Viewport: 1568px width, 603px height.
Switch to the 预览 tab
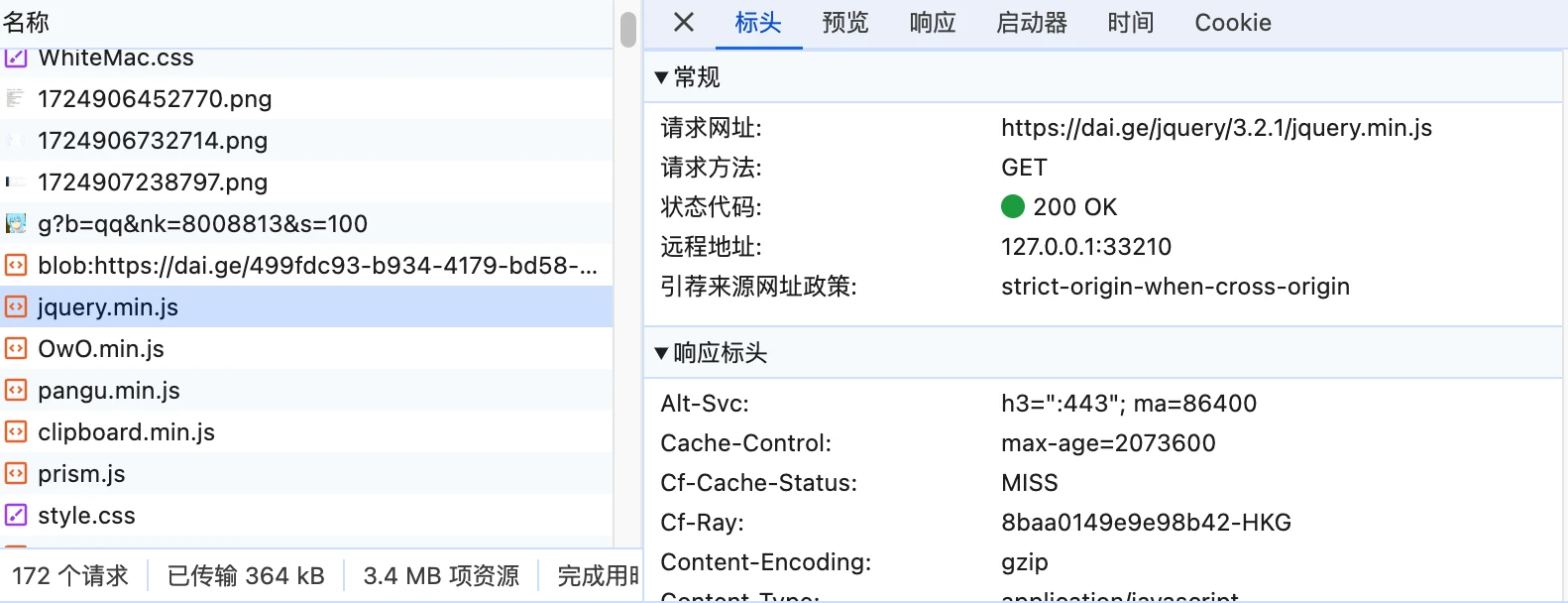pyautogui.click(x=844, y=23)
